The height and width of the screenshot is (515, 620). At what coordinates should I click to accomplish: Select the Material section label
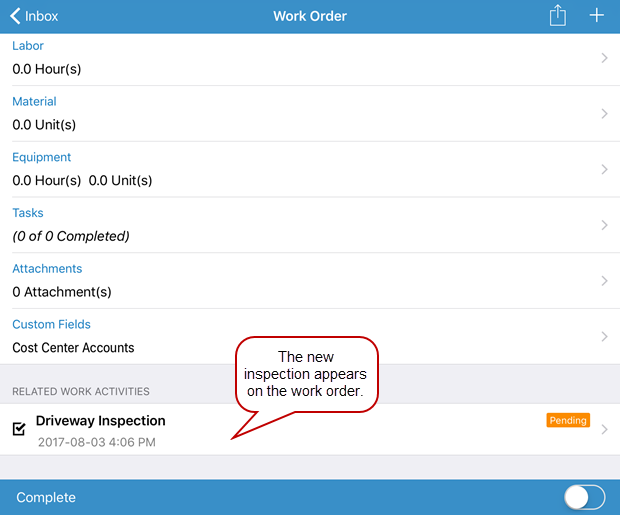34,102
